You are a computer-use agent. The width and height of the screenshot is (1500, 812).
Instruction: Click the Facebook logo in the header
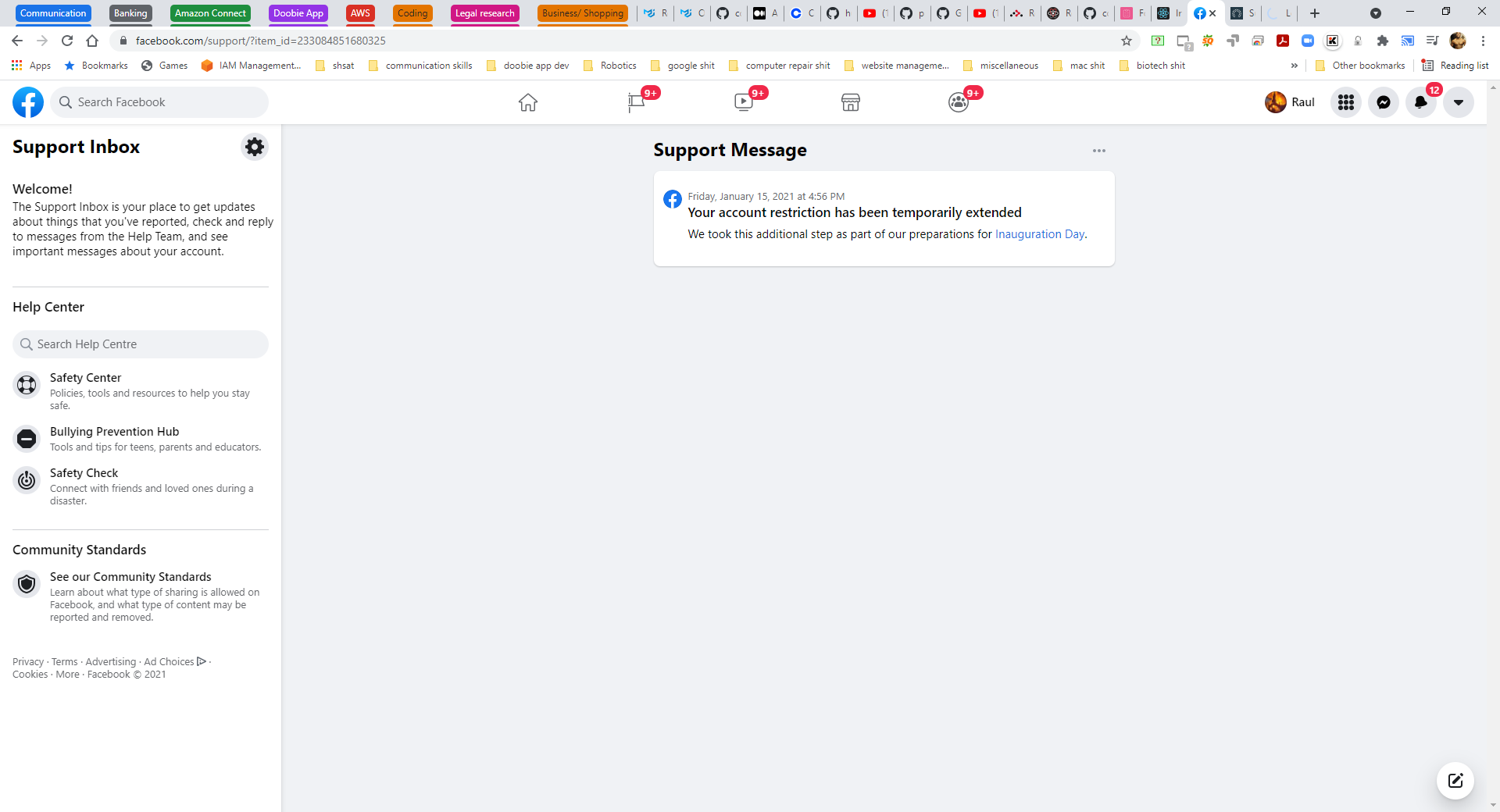click(x=28, y=102)
